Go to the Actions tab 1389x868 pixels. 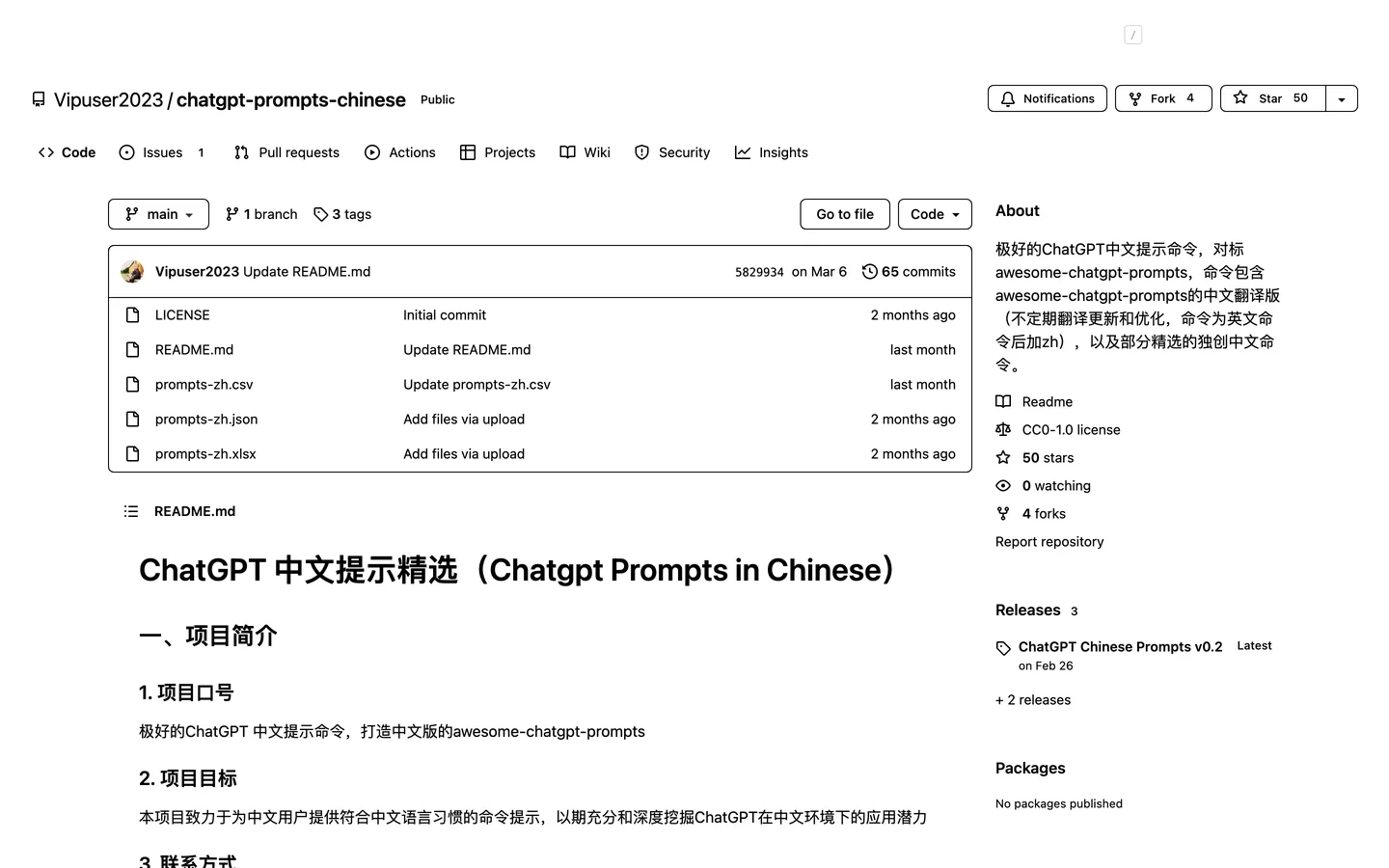coord(400,152)
